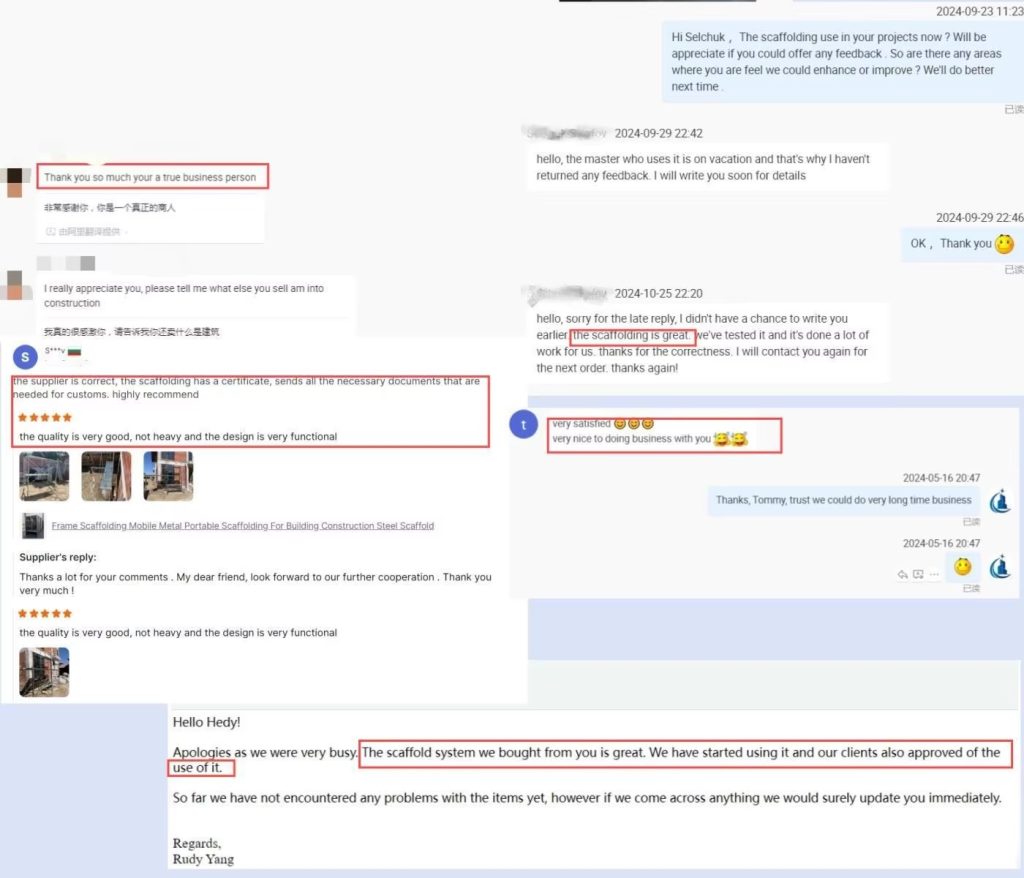Click the blue 'S' reviewer avatar
This screenshot has width=1024, height=878.
coord(25,357)
